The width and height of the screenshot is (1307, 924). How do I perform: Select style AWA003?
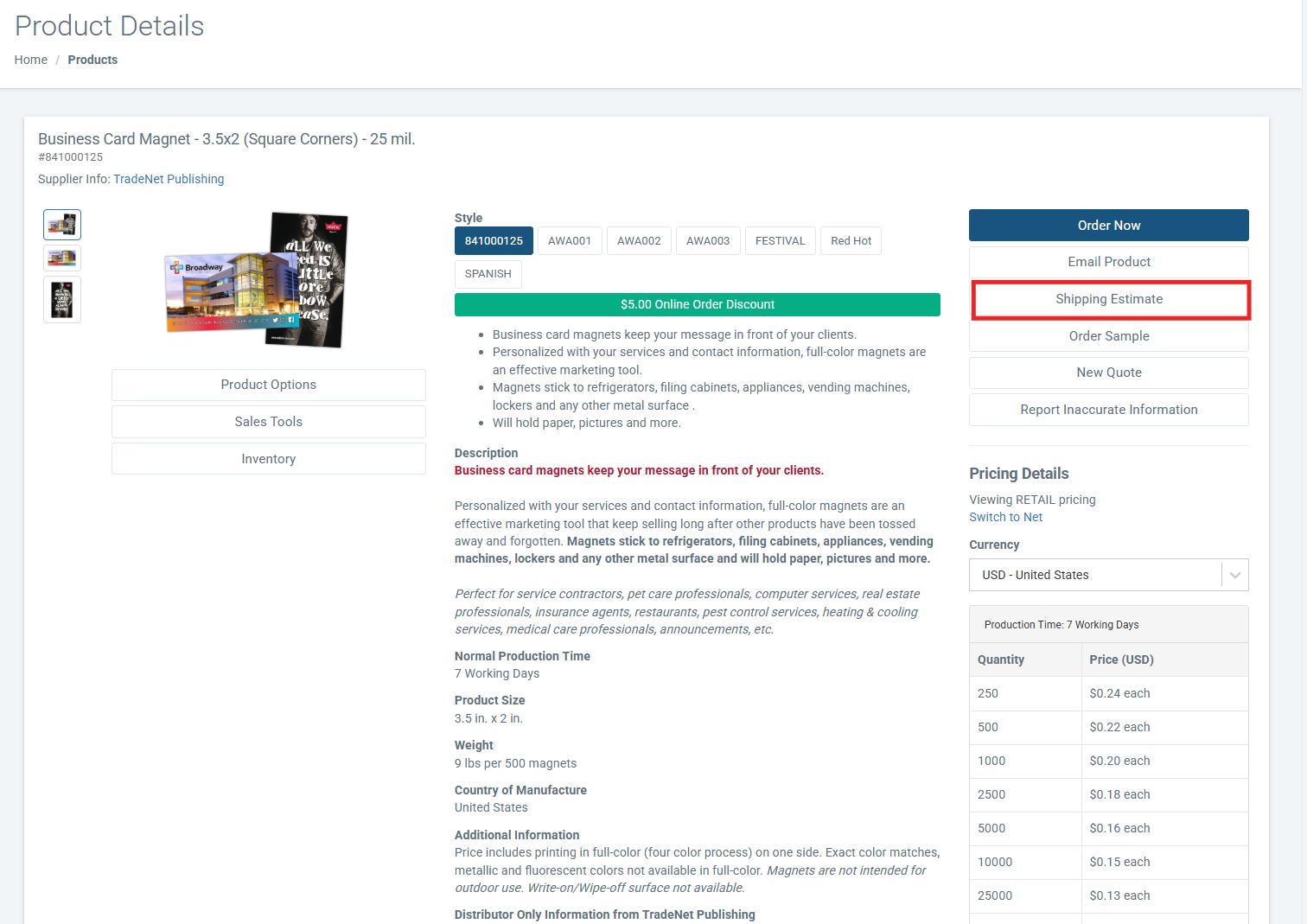708,241
